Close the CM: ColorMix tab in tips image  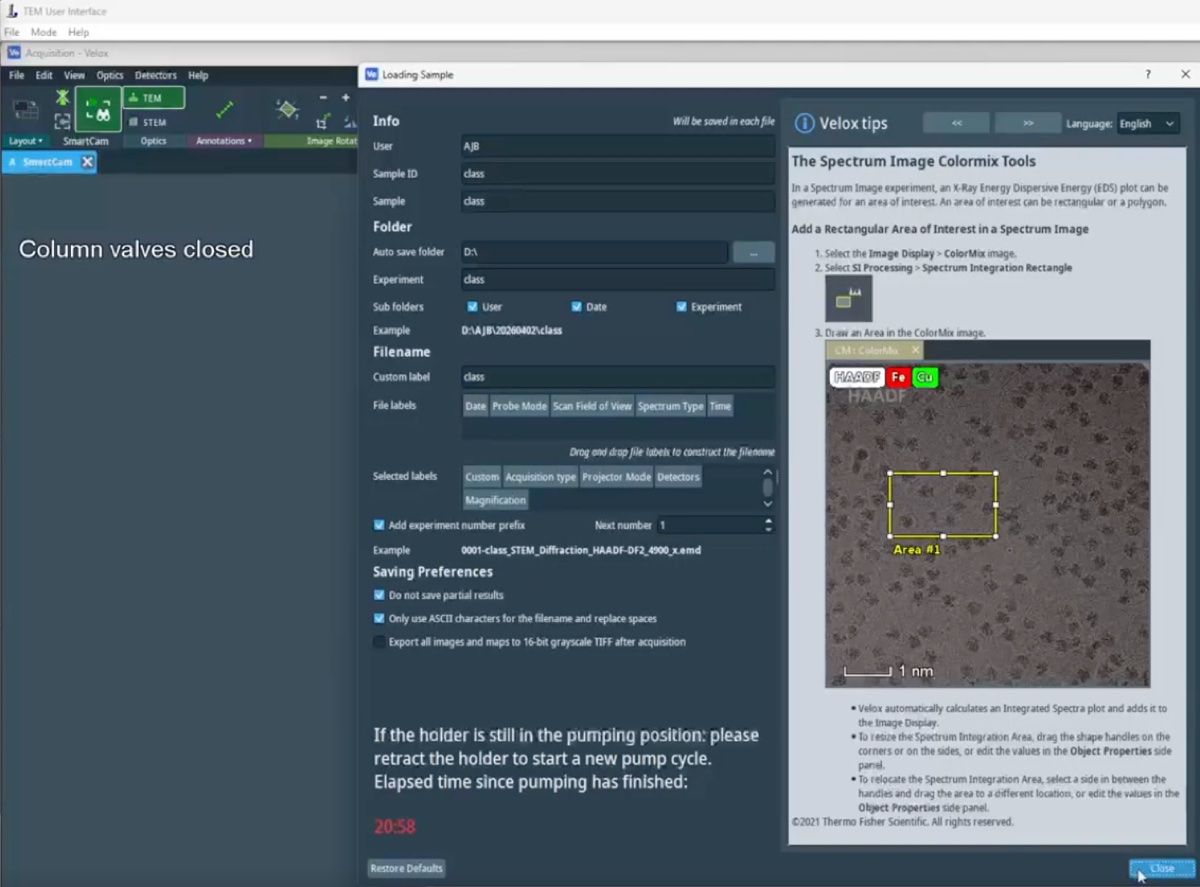click(x=915, y=351)
